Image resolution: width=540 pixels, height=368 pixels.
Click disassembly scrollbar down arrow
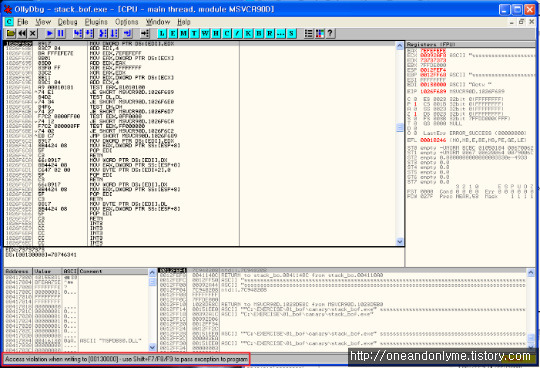pos(399,241)
